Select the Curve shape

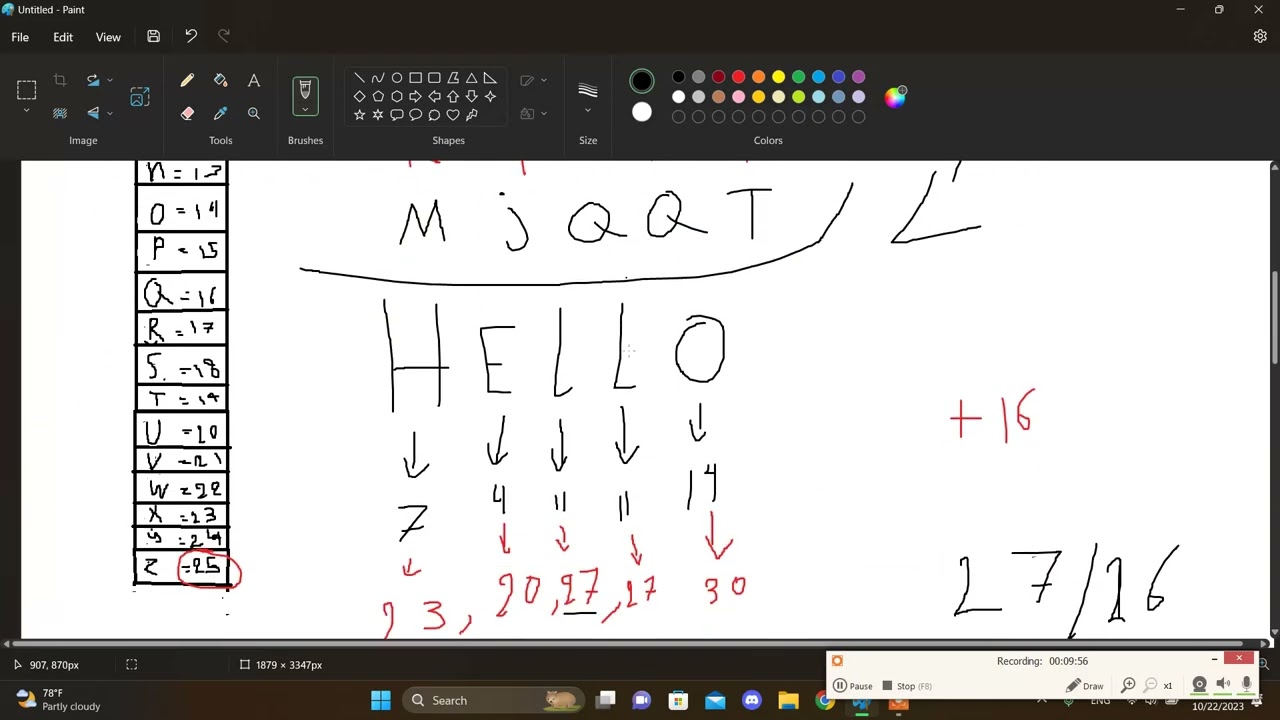378,78
